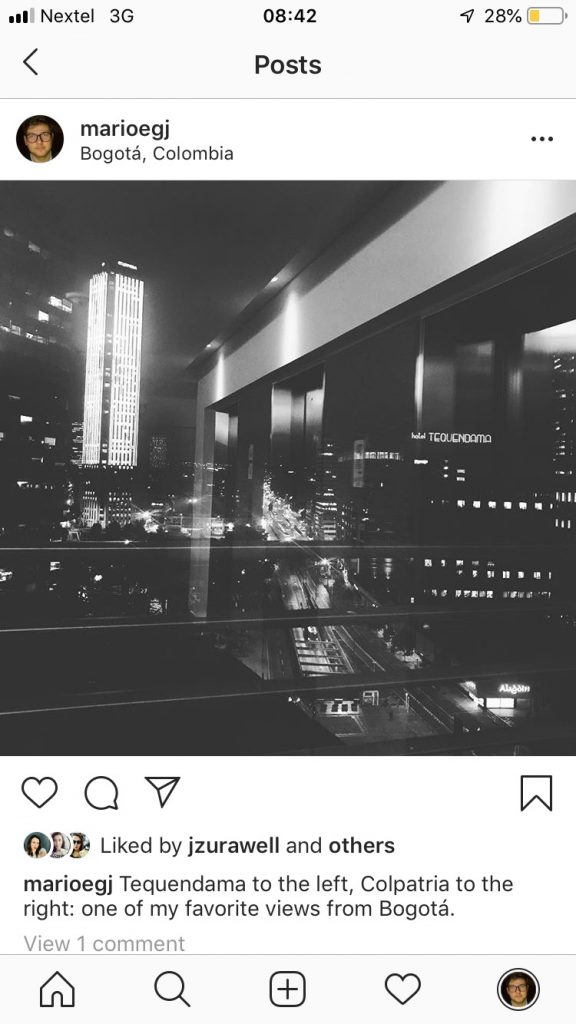Screen dimensions: 576x1024
Task: Open the comment bubble icon
Action: (101, 793)
